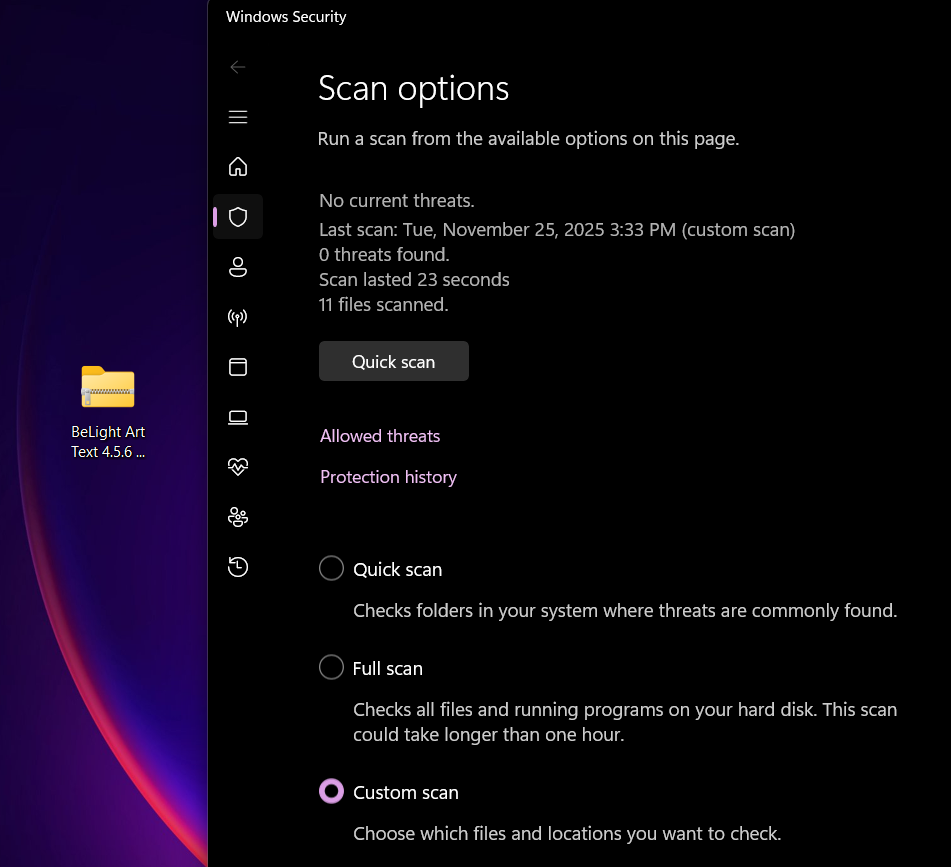Image resolution: width=951 pixels, height=867 pixels.
Task: Select the BeLight Art Text zip folder
Action: coord(108,388)
